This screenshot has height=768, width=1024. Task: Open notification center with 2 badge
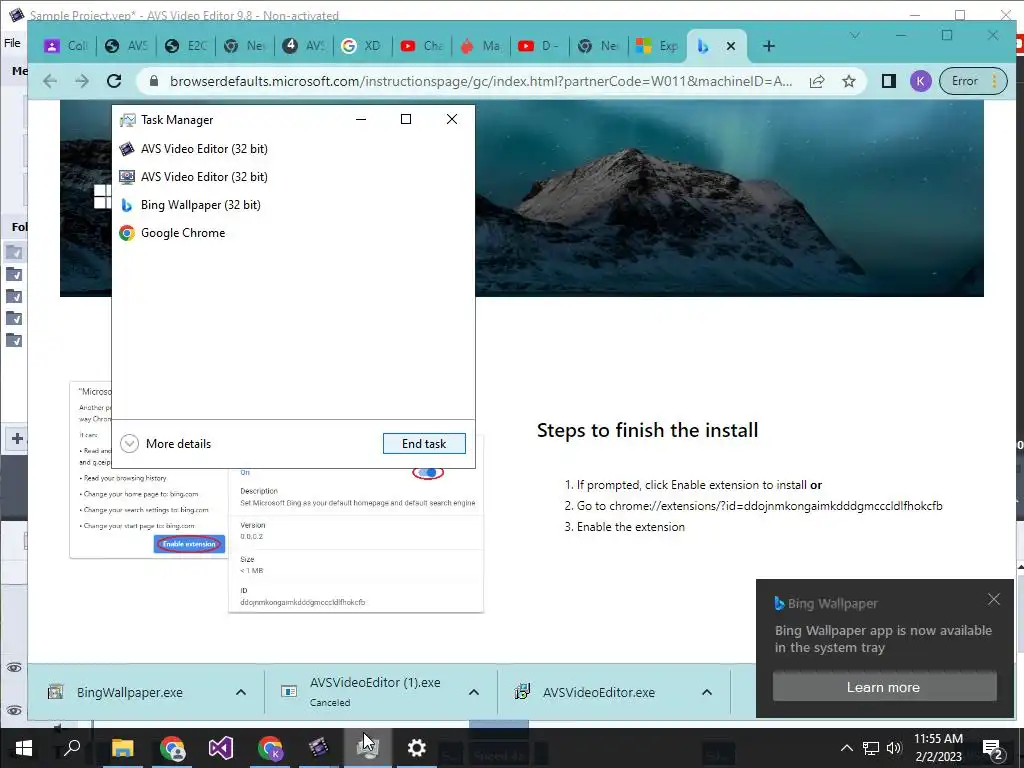[992, 748]
